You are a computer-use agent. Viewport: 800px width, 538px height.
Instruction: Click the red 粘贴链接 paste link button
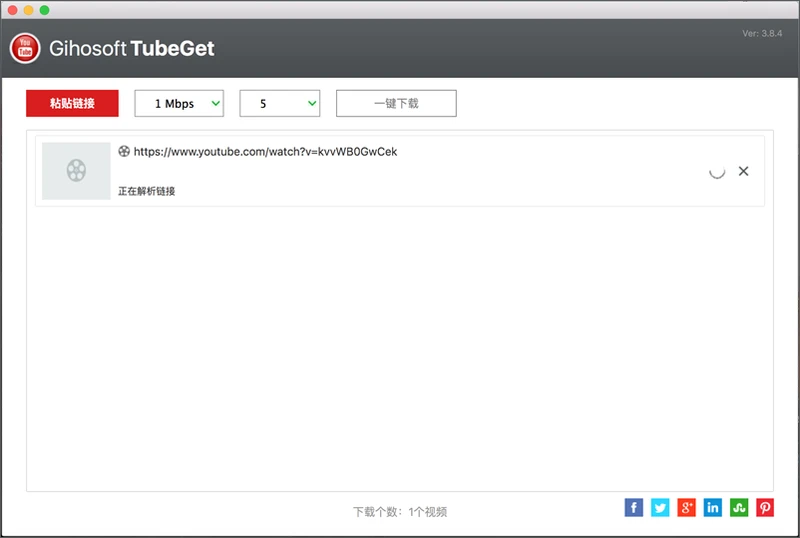click(72, 104)
